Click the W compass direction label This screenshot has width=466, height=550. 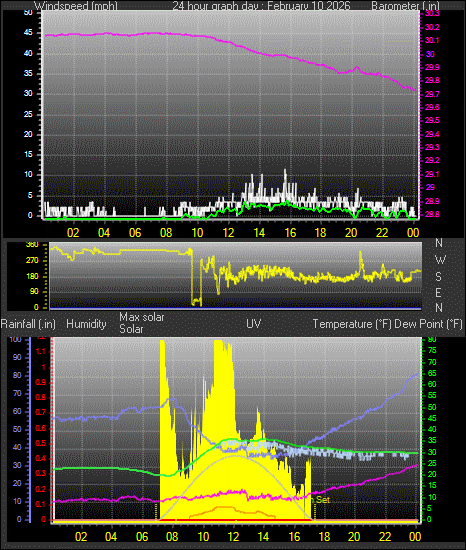point(440,260)
